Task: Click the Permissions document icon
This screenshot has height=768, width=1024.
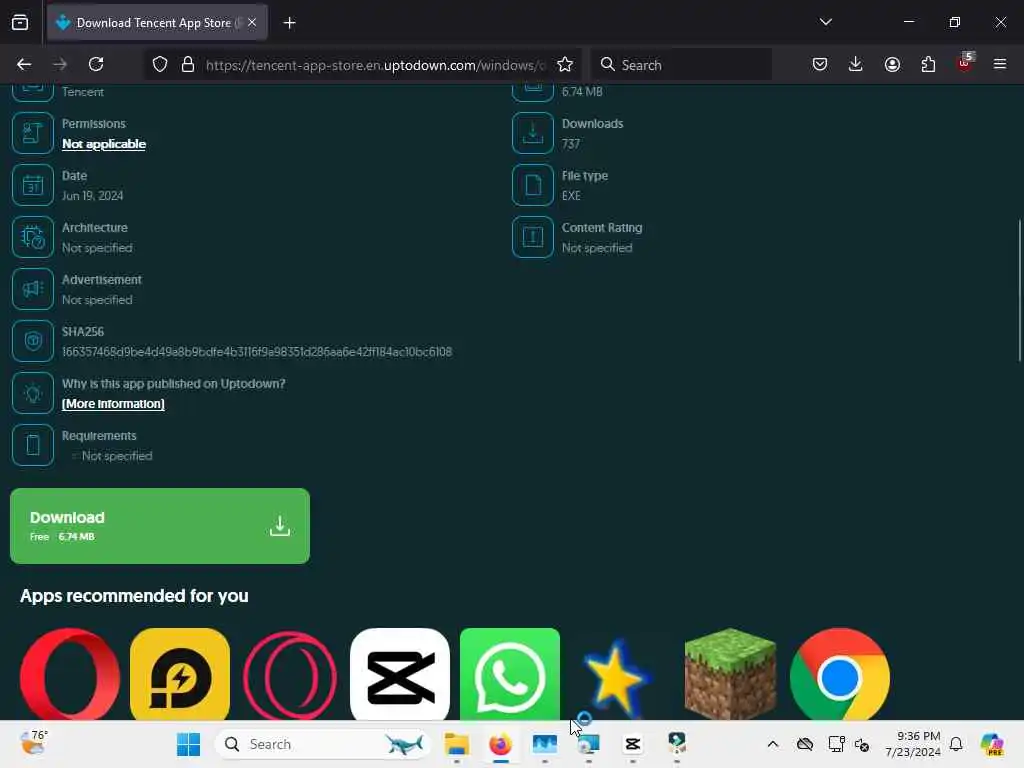Action: pyautogui.click(x=33, y=133)
